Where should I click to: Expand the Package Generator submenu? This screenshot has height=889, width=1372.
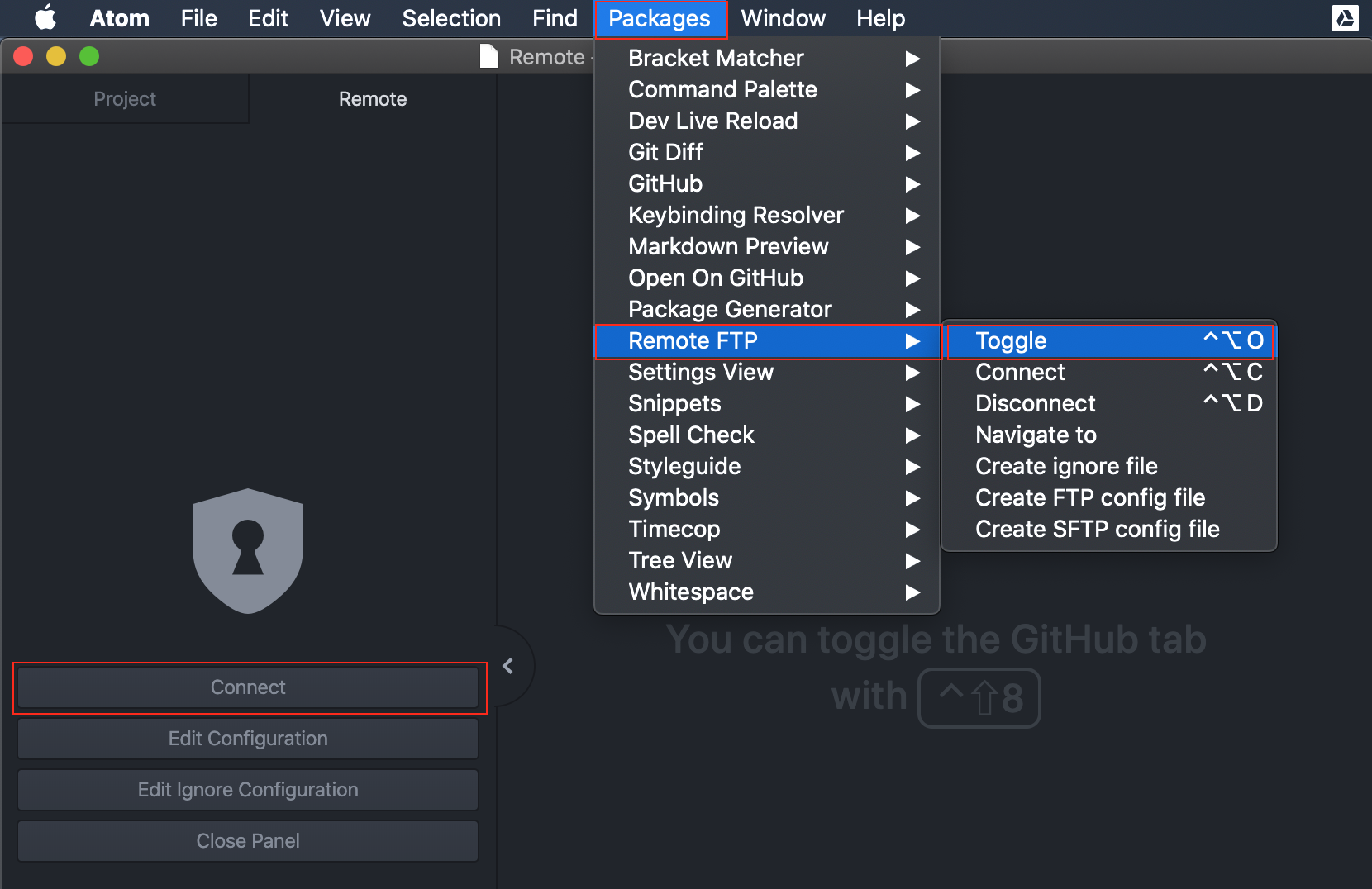767,309
